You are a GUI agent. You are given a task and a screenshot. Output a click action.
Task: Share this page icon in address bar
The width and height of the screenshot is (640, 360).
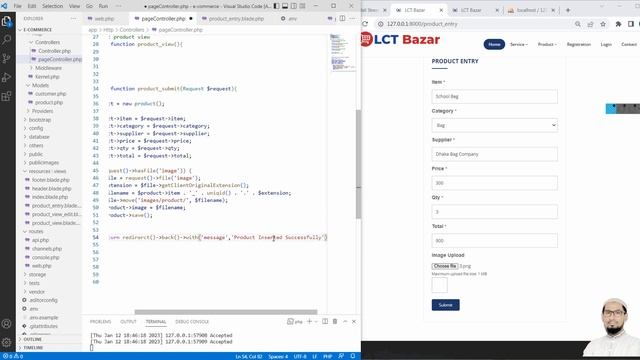(590, 24)
